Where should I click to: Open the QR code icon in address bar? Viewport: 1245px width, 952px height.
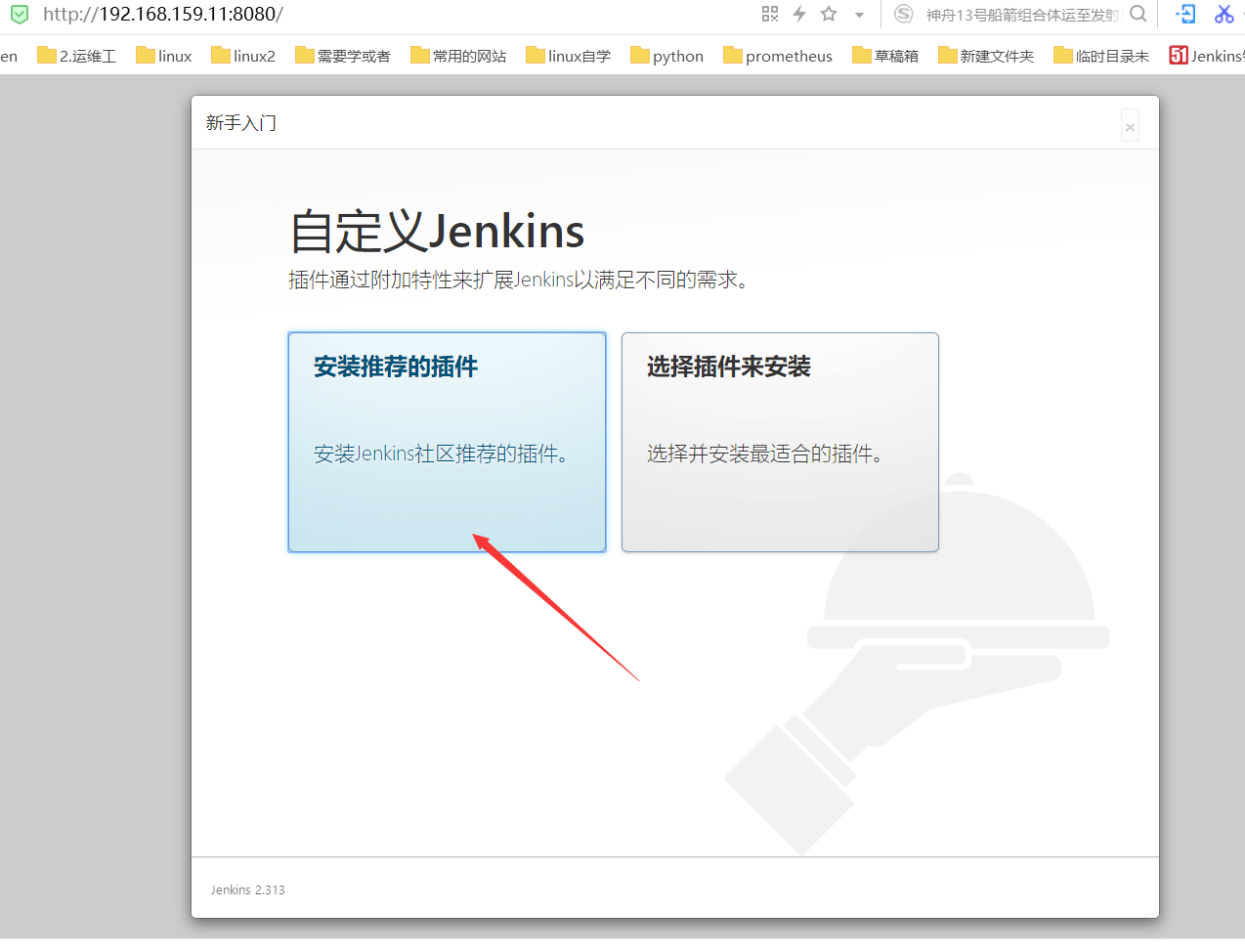click(770, 14)
